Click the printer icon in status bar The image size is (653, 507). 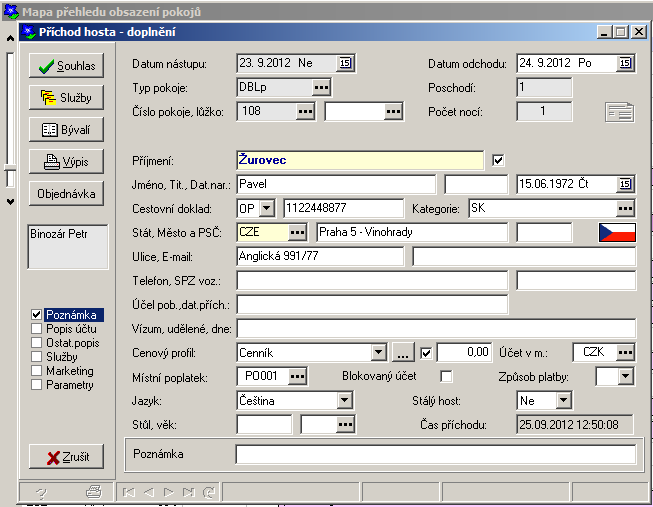coord(94,491)
